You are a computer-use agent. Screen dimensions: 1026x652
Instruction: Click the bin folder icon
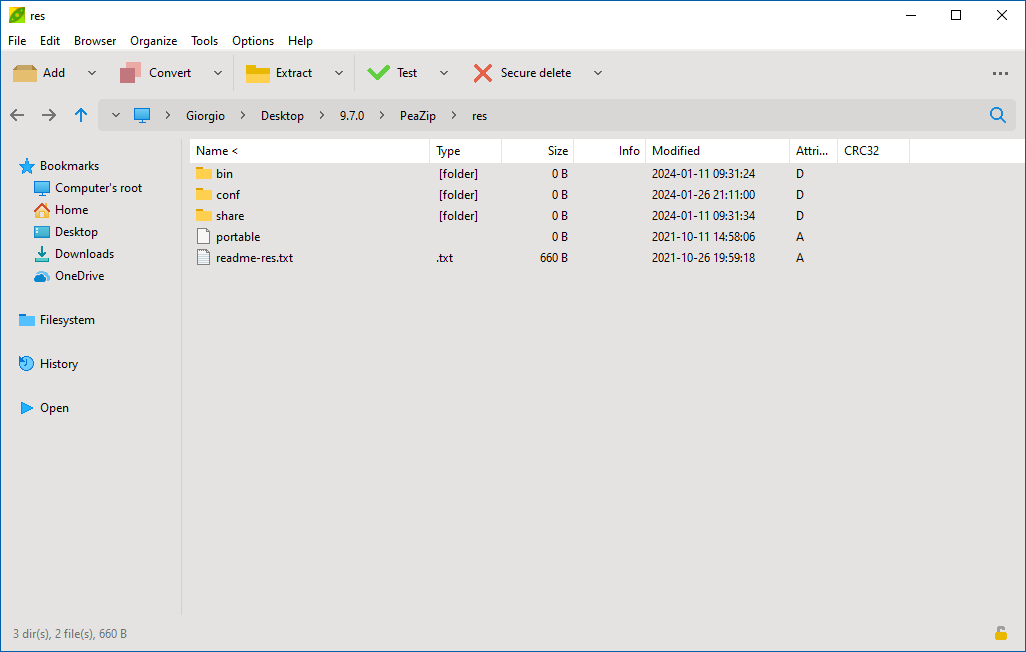203,173
